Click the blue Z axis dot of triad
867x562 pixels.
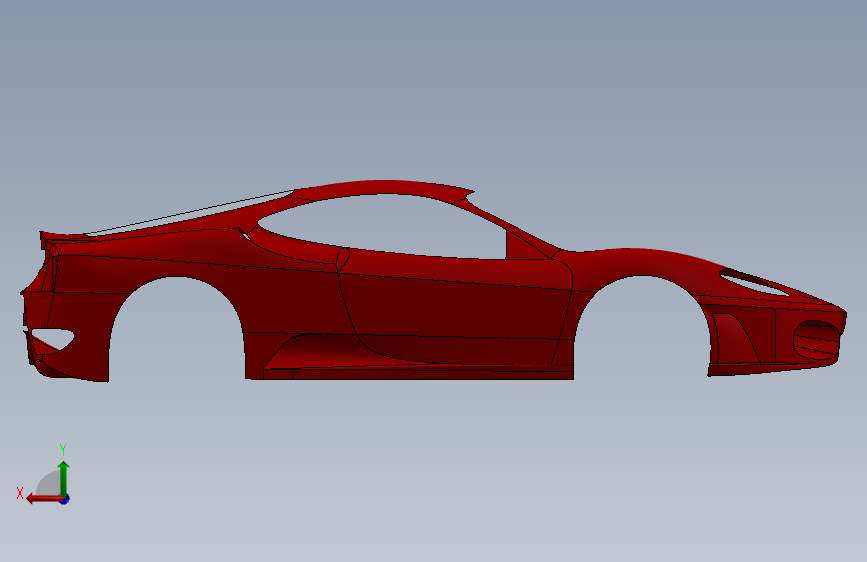click(65, 499)
